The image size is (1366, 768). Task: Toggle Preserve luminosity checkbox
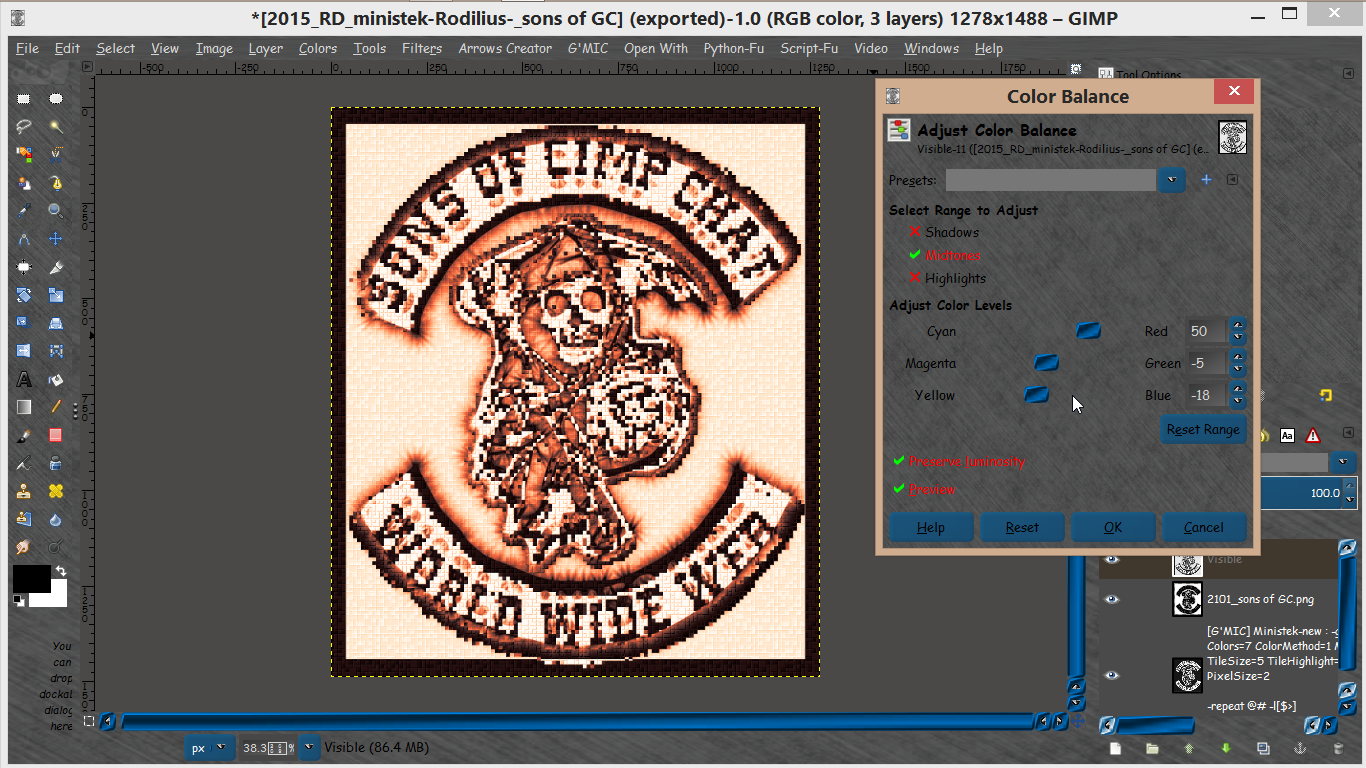click(959, 461)
